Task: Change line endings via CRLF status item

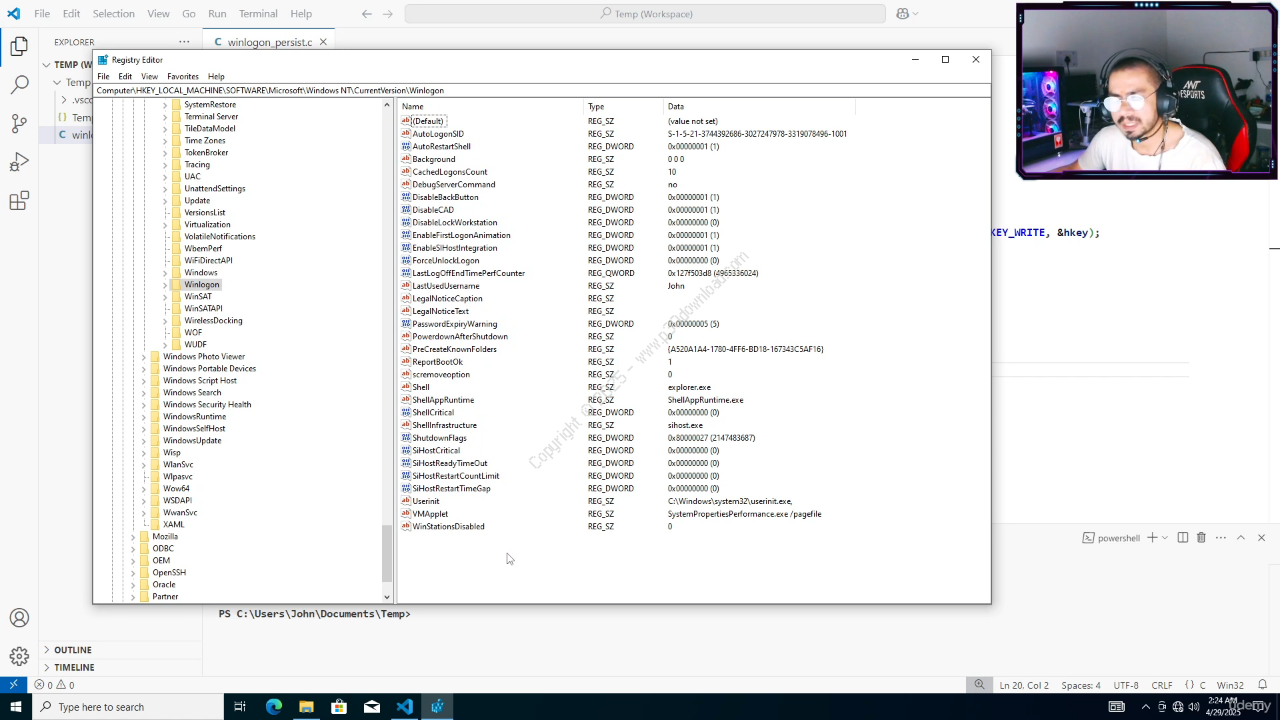Action: click(x=1162, y=685)
